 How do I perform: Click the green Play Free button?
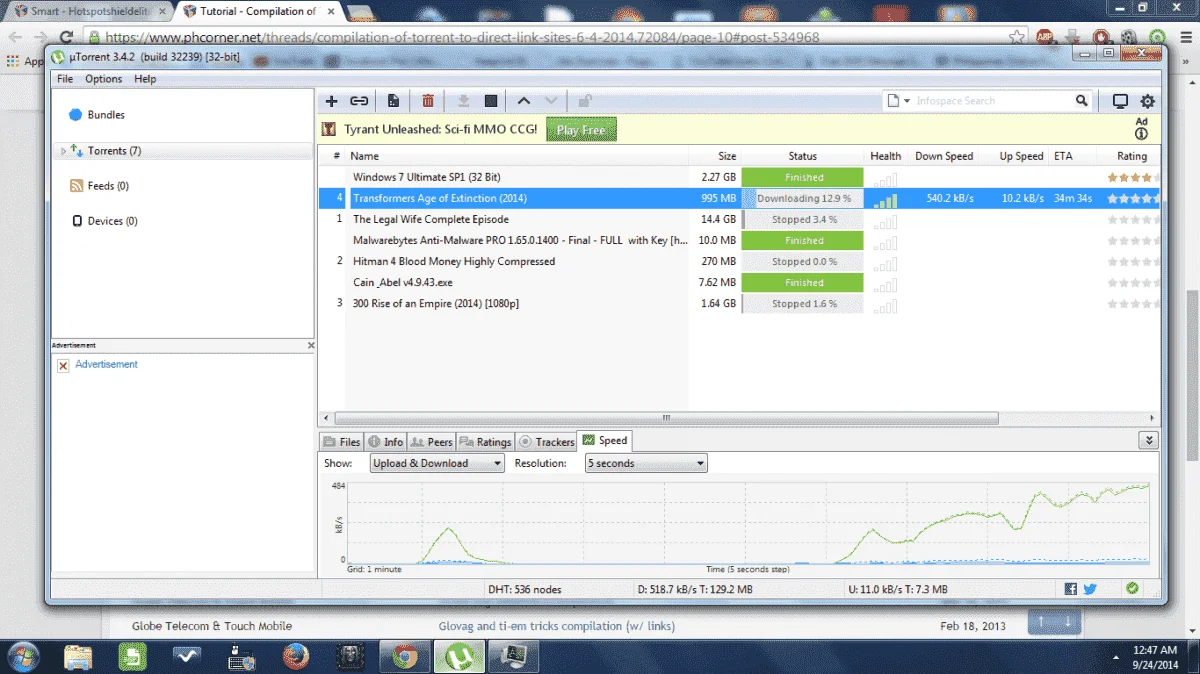click(581, 130)
